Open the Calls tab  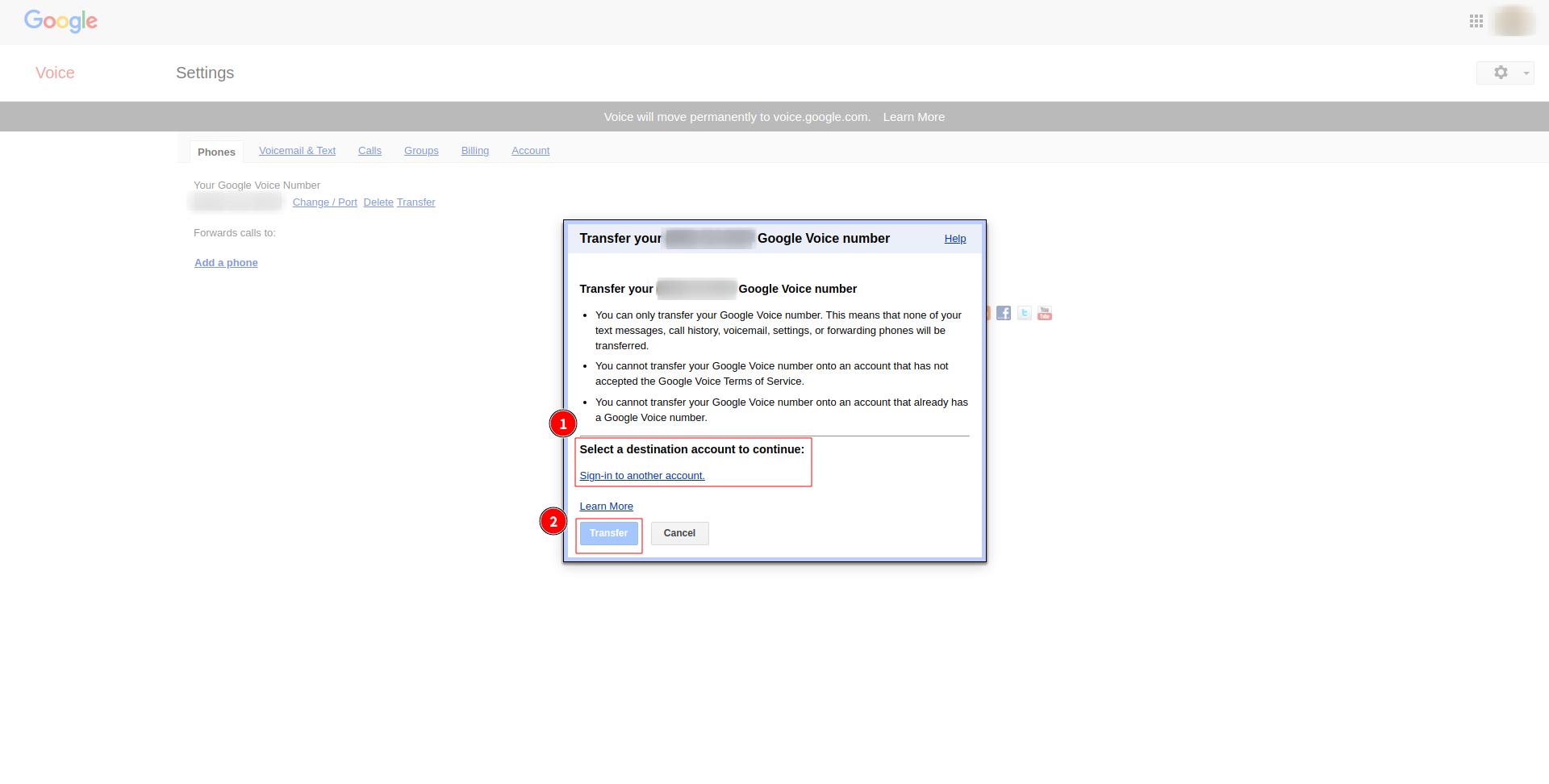tap(370, 151)
